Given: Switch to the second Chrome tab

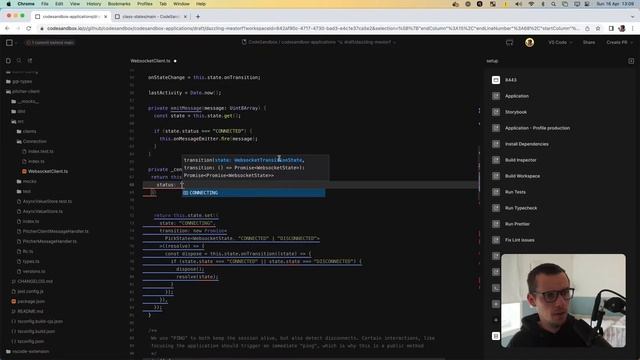Looking at the screenshot, I should click(151, 17).
